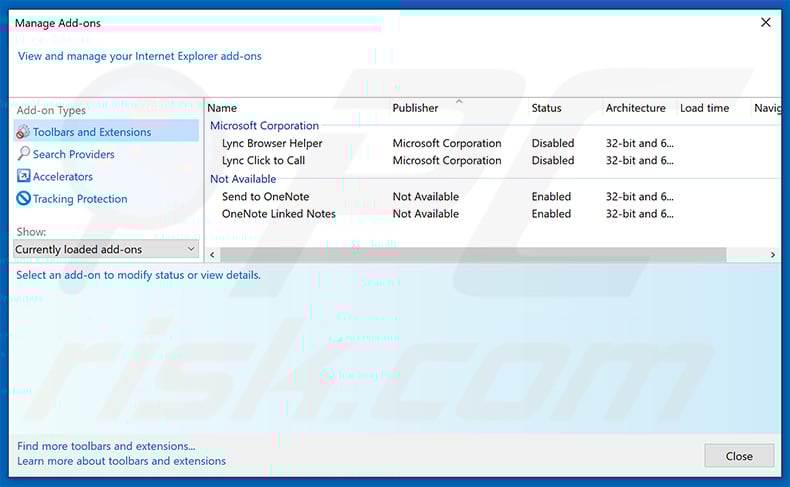The height and width of the screenshot is (487, 790).
Task: Close the Manage Add-ons window with X
Action: click(x=766, y=22)
